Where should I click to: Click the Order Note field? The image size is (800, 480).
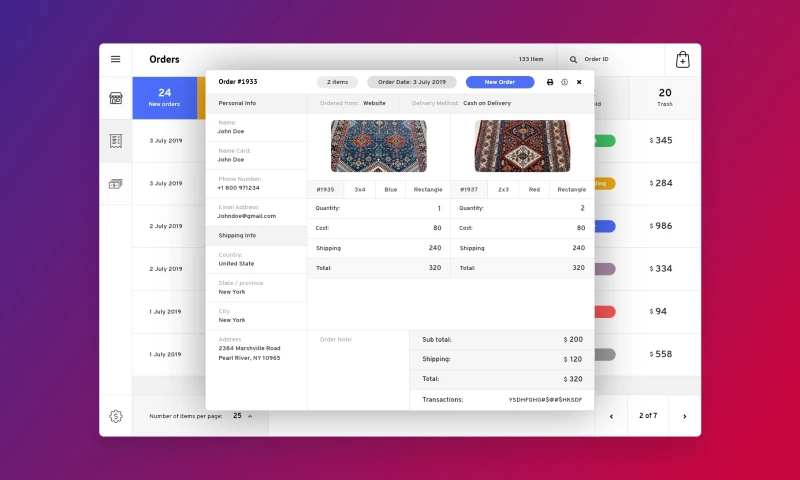(x=358, y=370)
